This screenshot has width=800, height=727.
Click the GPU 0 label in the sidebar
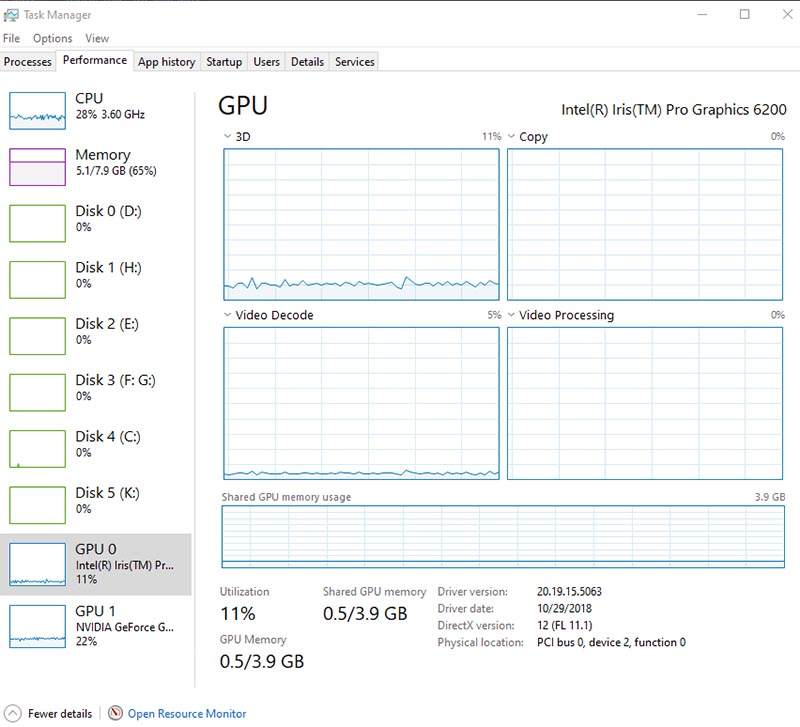click(x=96, y=549)
